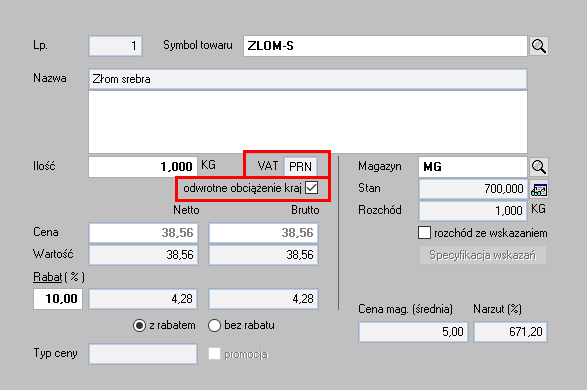This screenshot has height=390, width=587.
Task: Open stock details icon next to Stan
Action: [539, 190]
